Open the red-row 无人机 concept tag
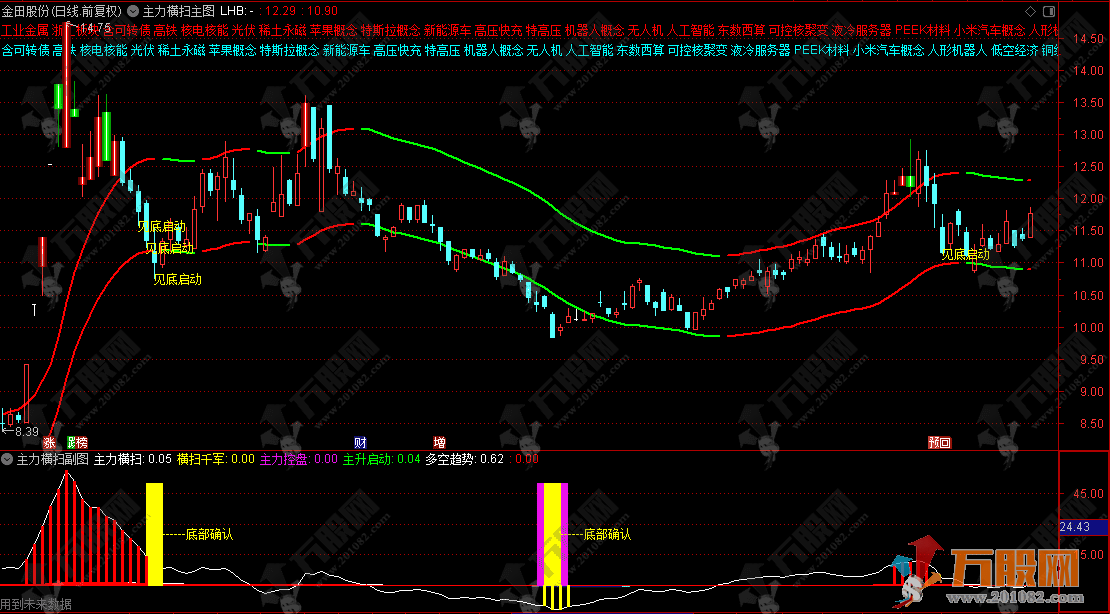 tap(646, 30)
